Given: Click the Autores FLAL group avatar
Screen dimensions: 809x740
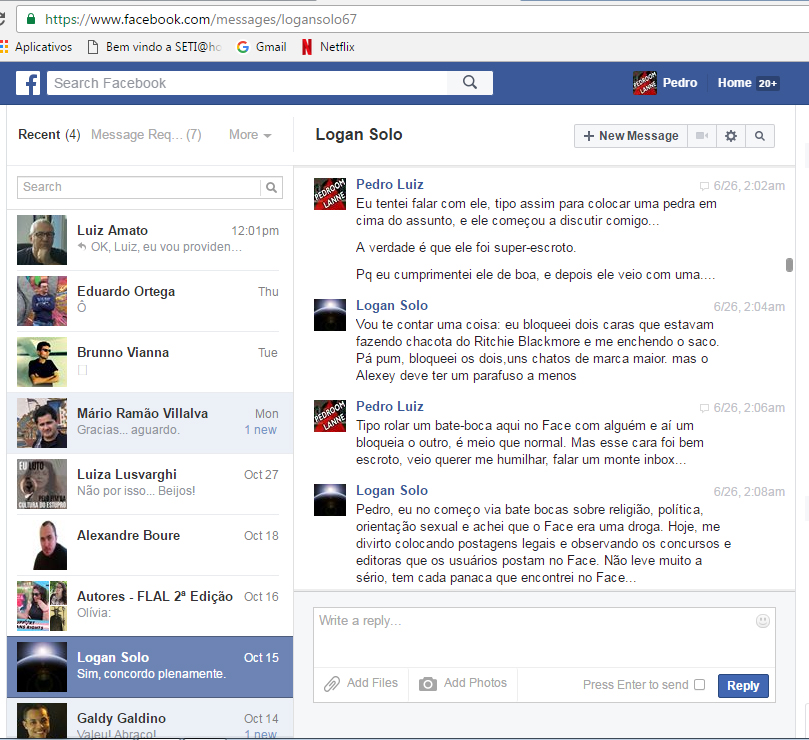Looking at the screenshot, I should click(x=42, y=606).
